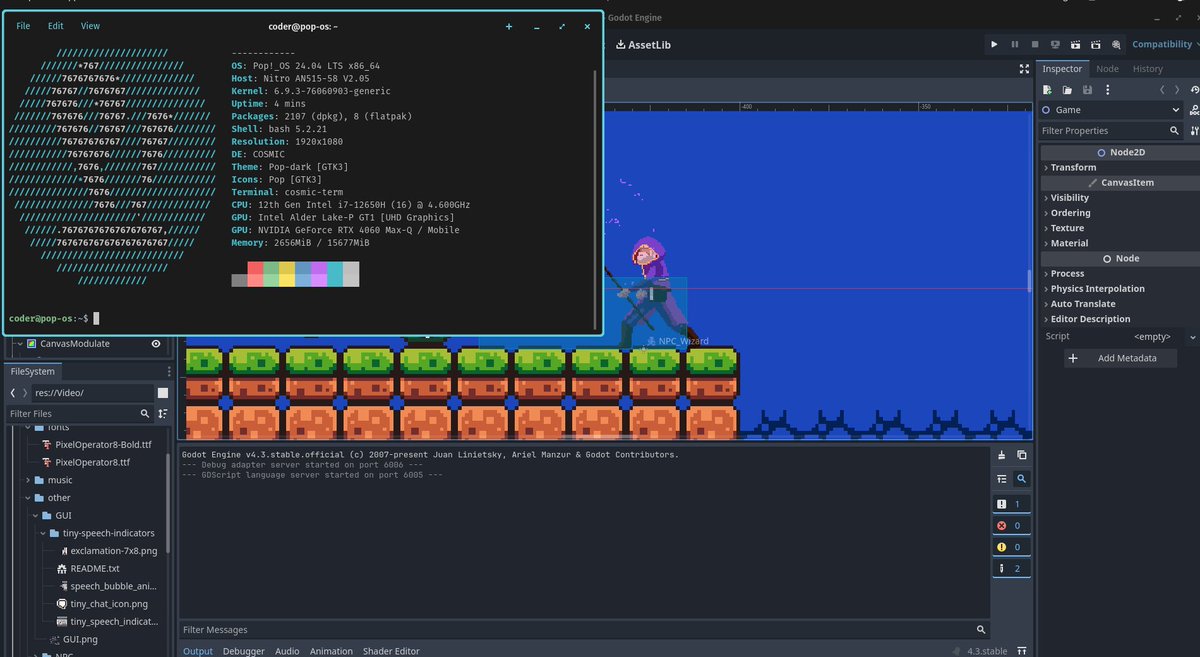The image size is (1200, 657).
Task: Click the CanvasItem class header
Action: [1119, 183]
